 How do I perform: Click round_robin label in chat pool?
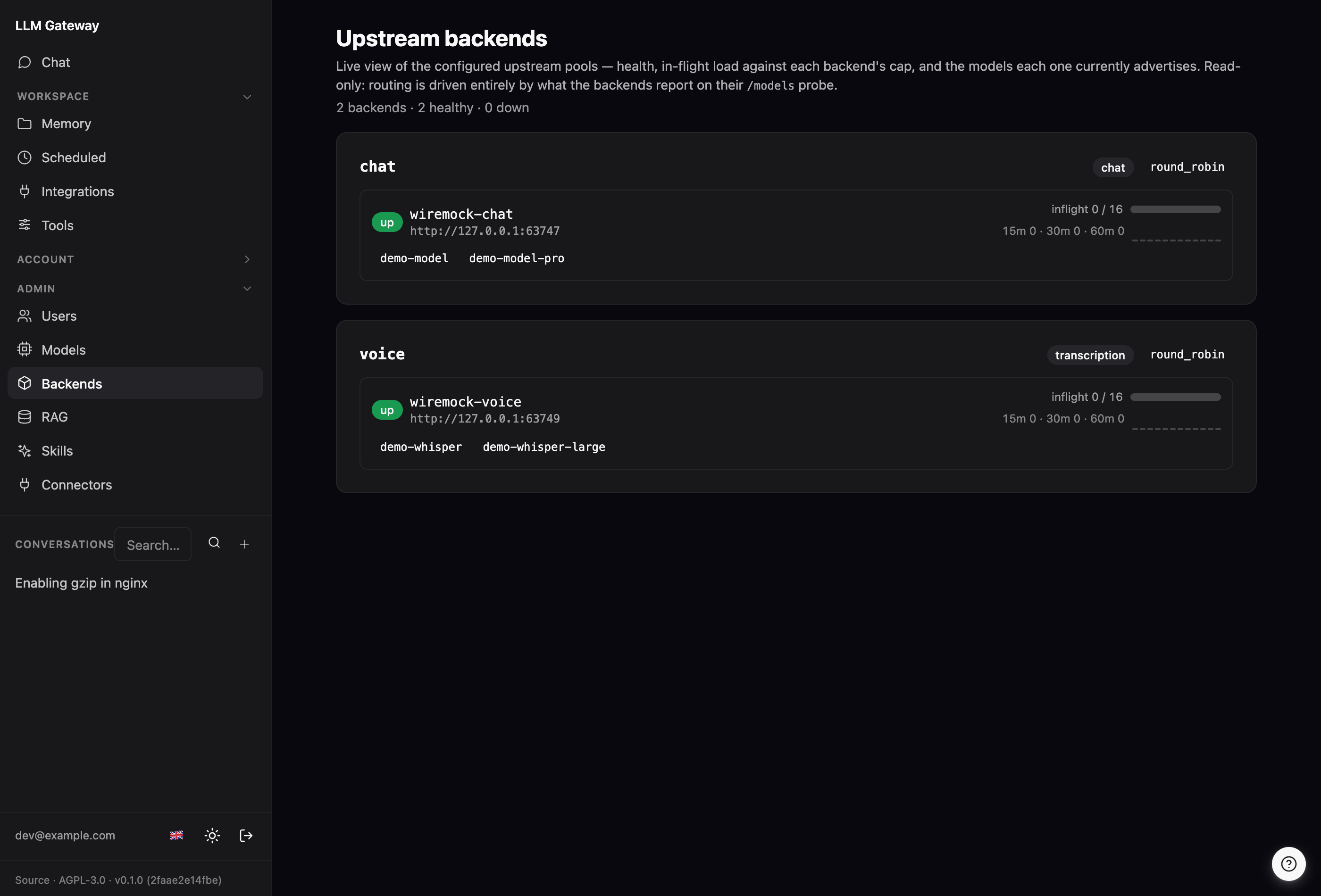(x=1187, y=167)
